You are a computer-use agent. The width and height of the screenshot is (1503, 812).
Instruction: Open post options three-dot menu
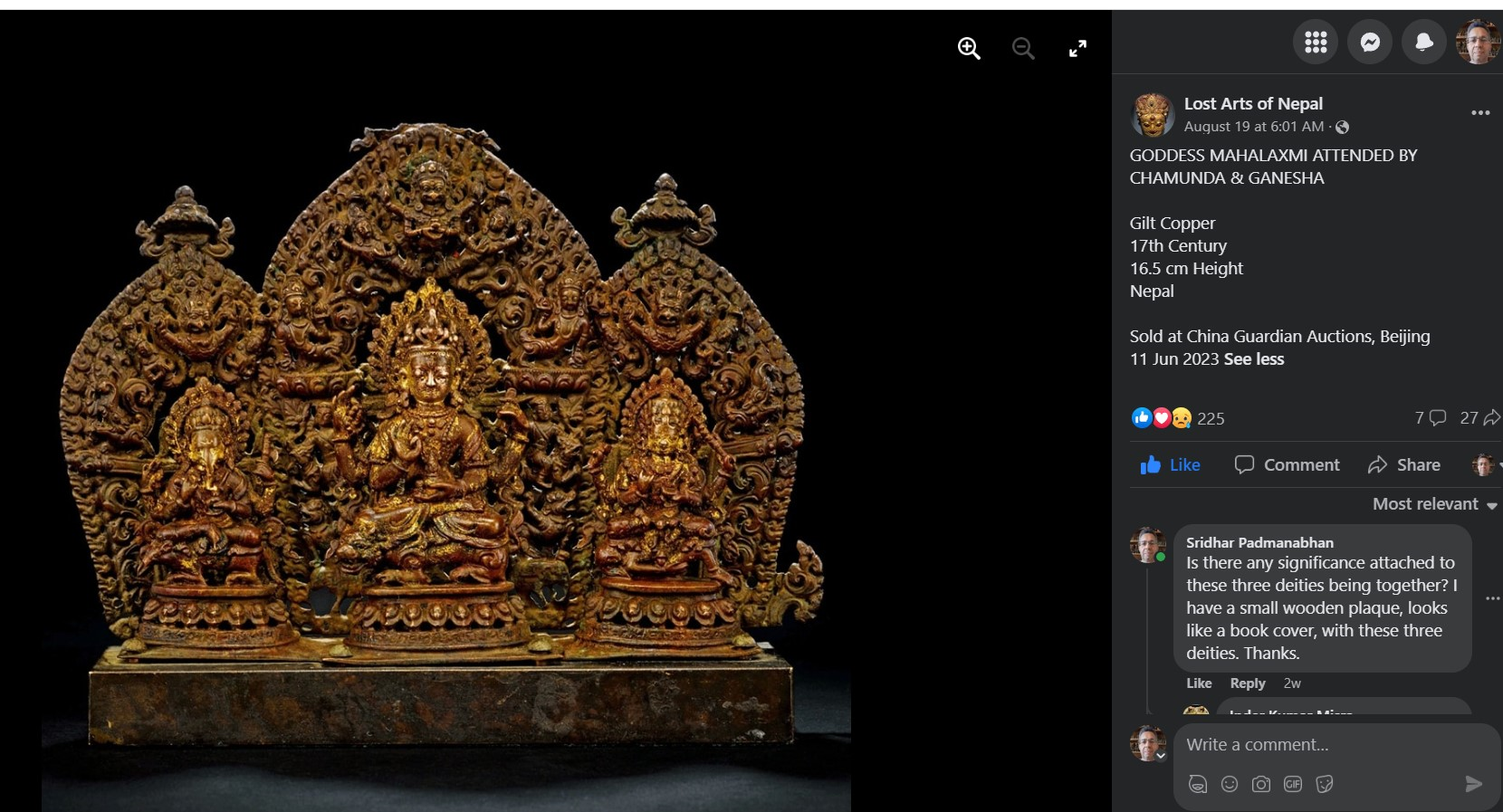coord(1480,113)
